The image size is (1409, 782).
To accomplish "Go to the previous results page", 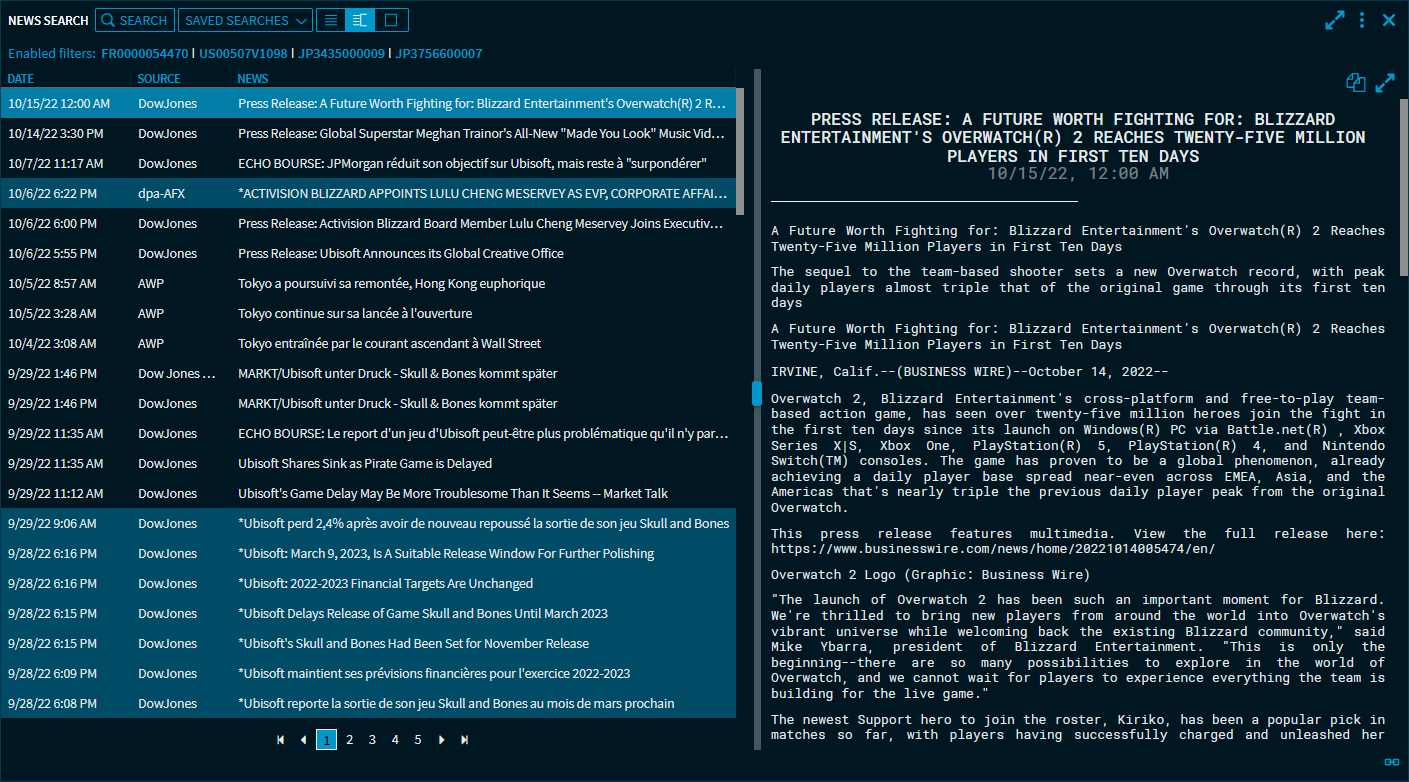I will [303, 740].
